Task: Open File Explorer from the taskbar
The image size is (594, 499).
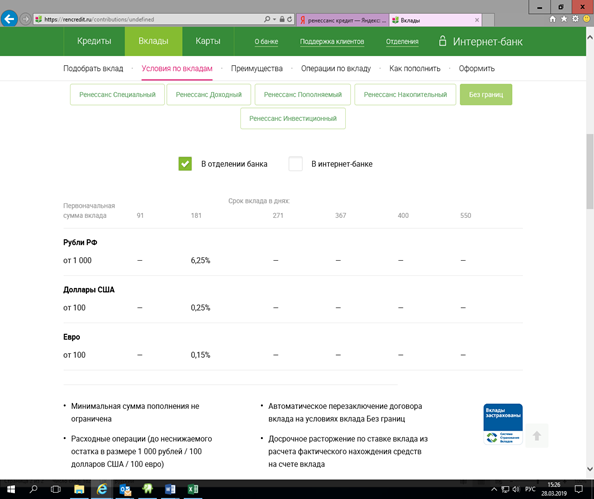Action: 79,489
